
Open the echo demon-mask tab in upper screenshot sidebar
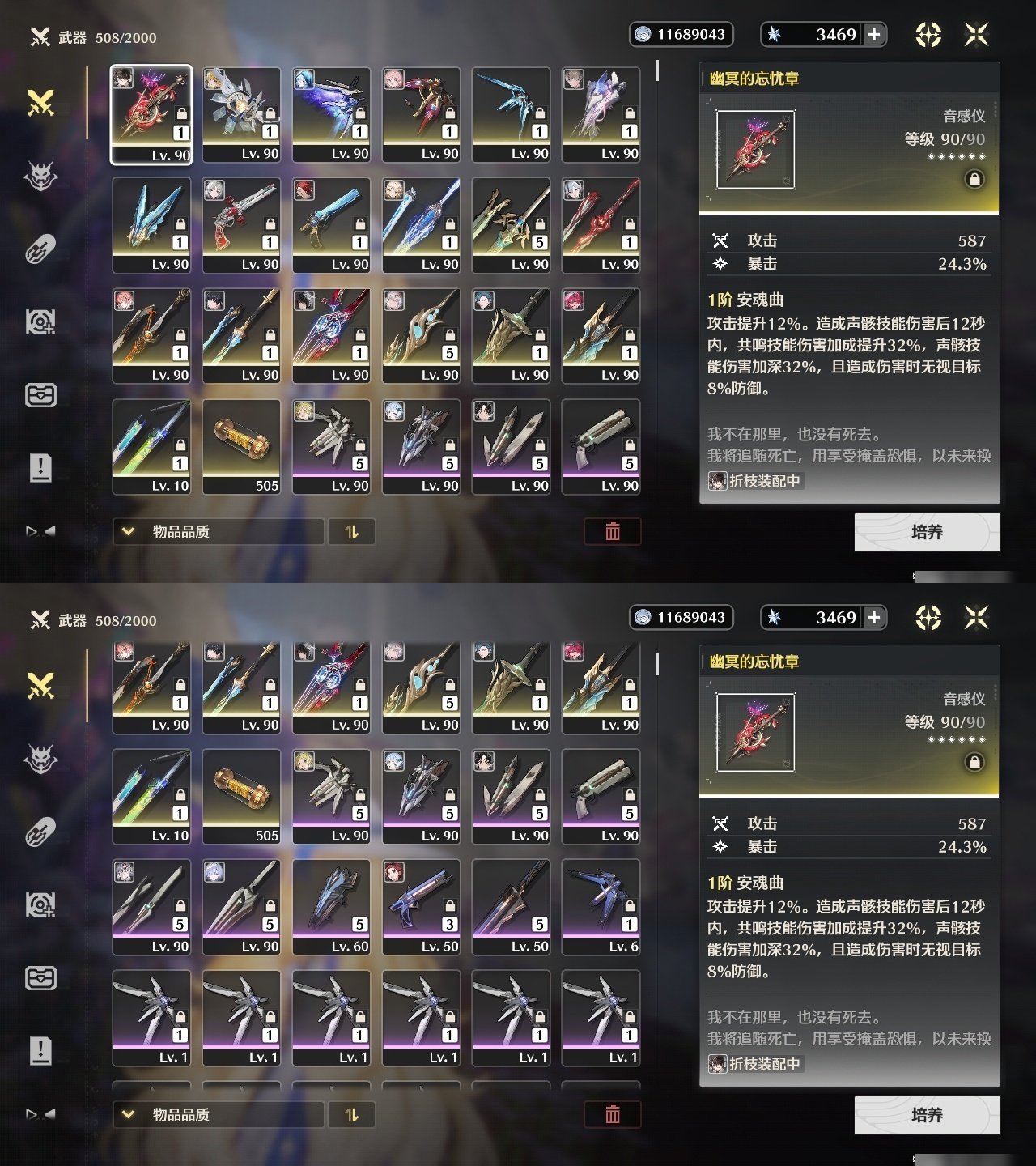click(x=40, y=176)
